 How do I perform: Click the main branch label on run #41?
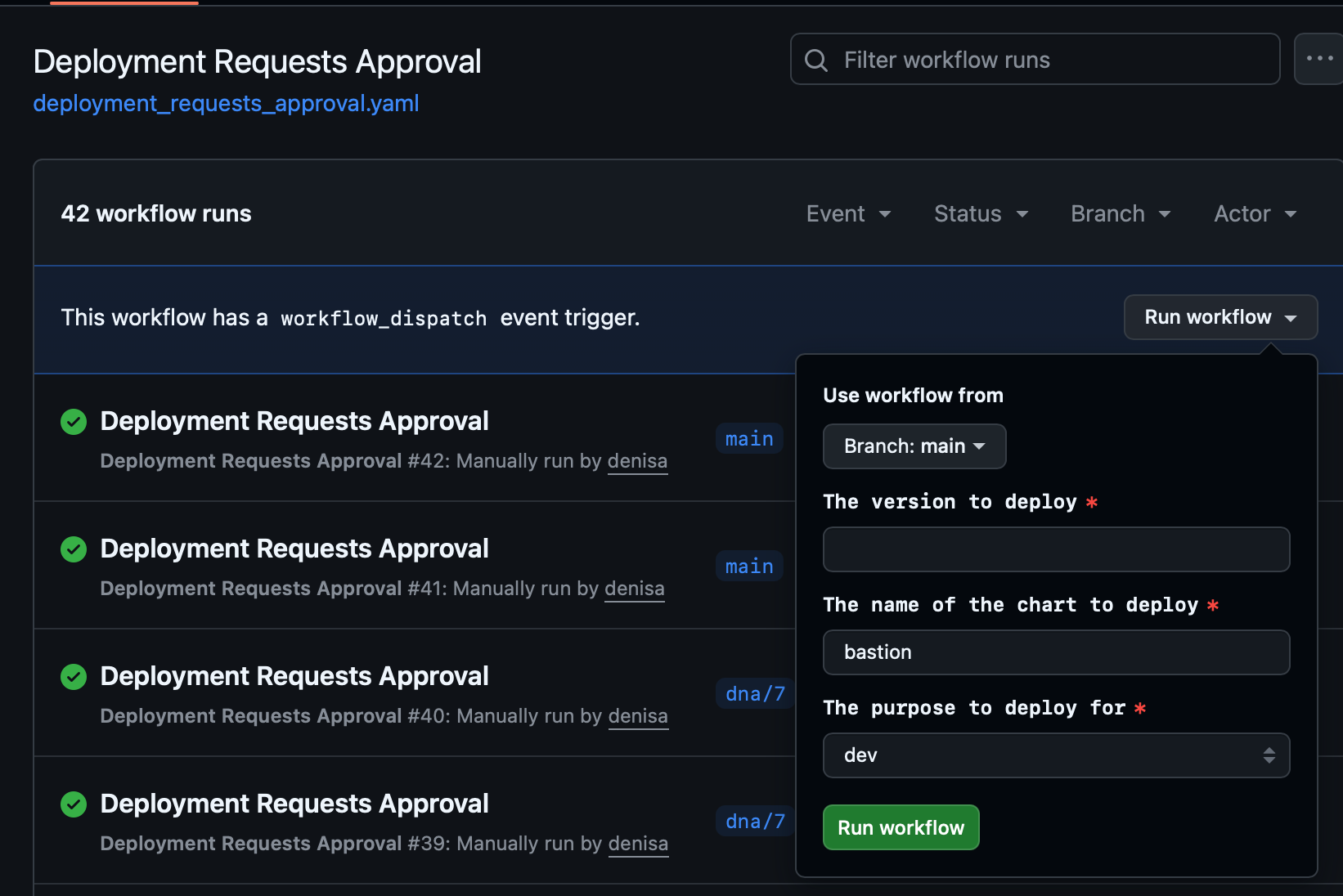tap(749, 567)
